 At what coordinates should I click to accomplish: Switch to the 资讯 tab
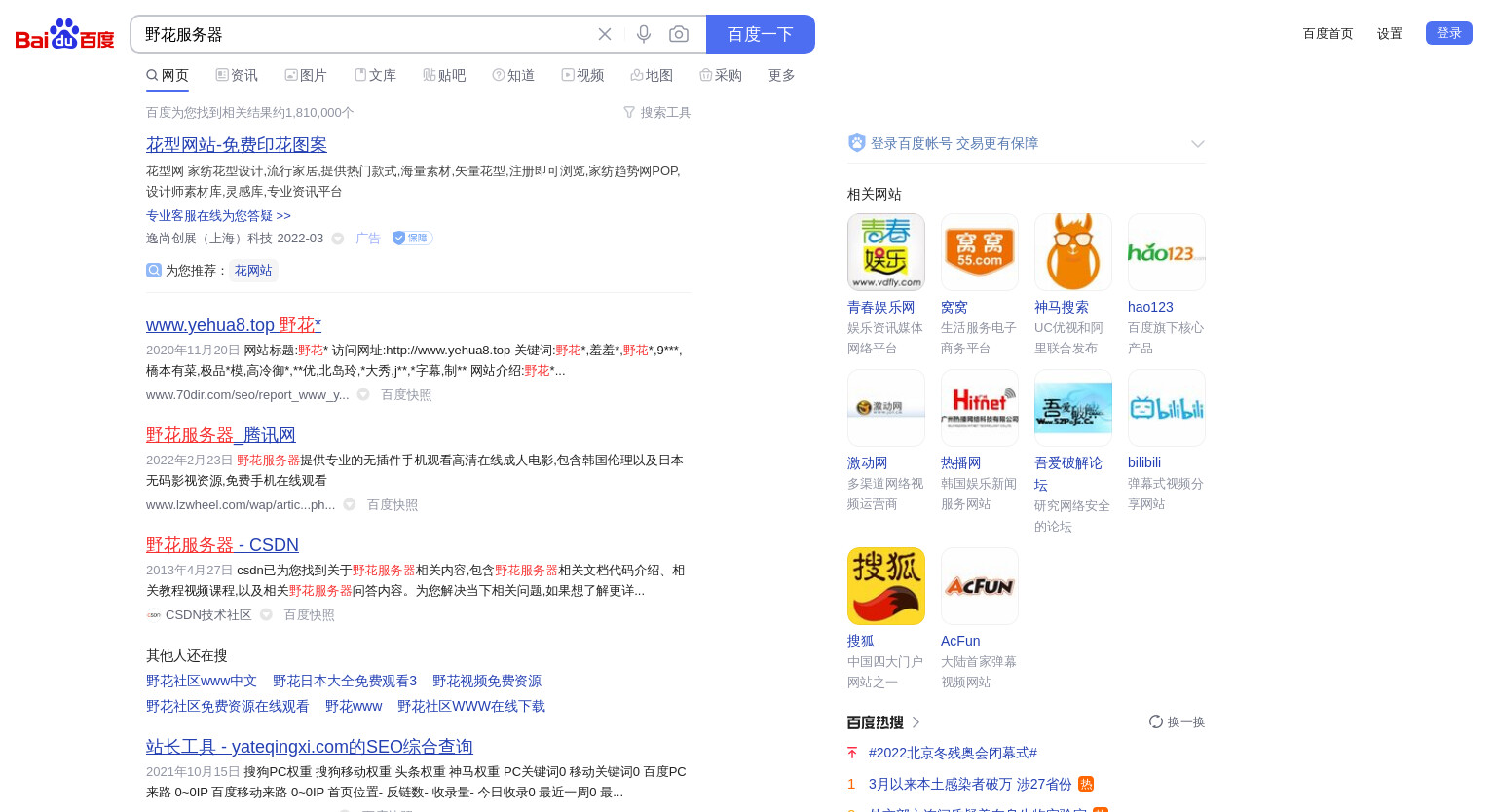pos(237,75)
